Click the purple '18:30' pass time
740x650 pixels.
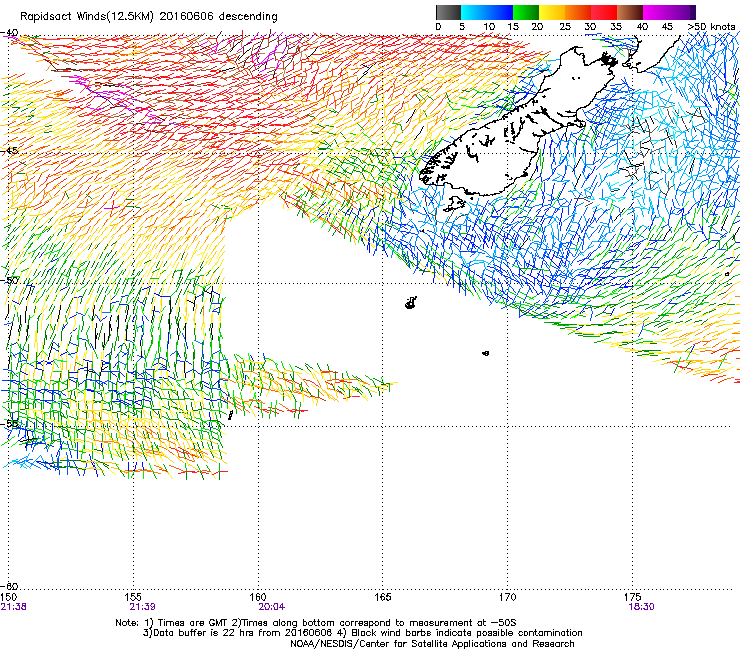click(x=641, y=607)
